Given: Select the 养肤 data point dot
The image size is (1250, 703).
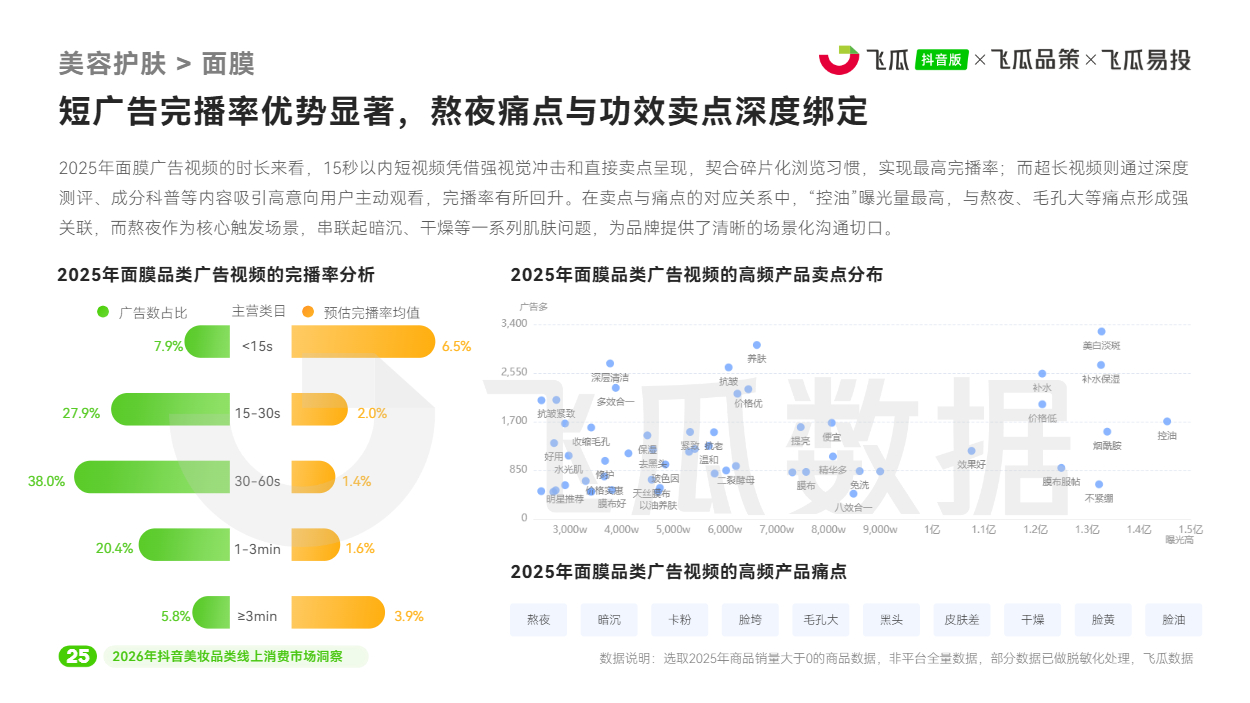Looking at the screenshot, I should pos(757,345).
